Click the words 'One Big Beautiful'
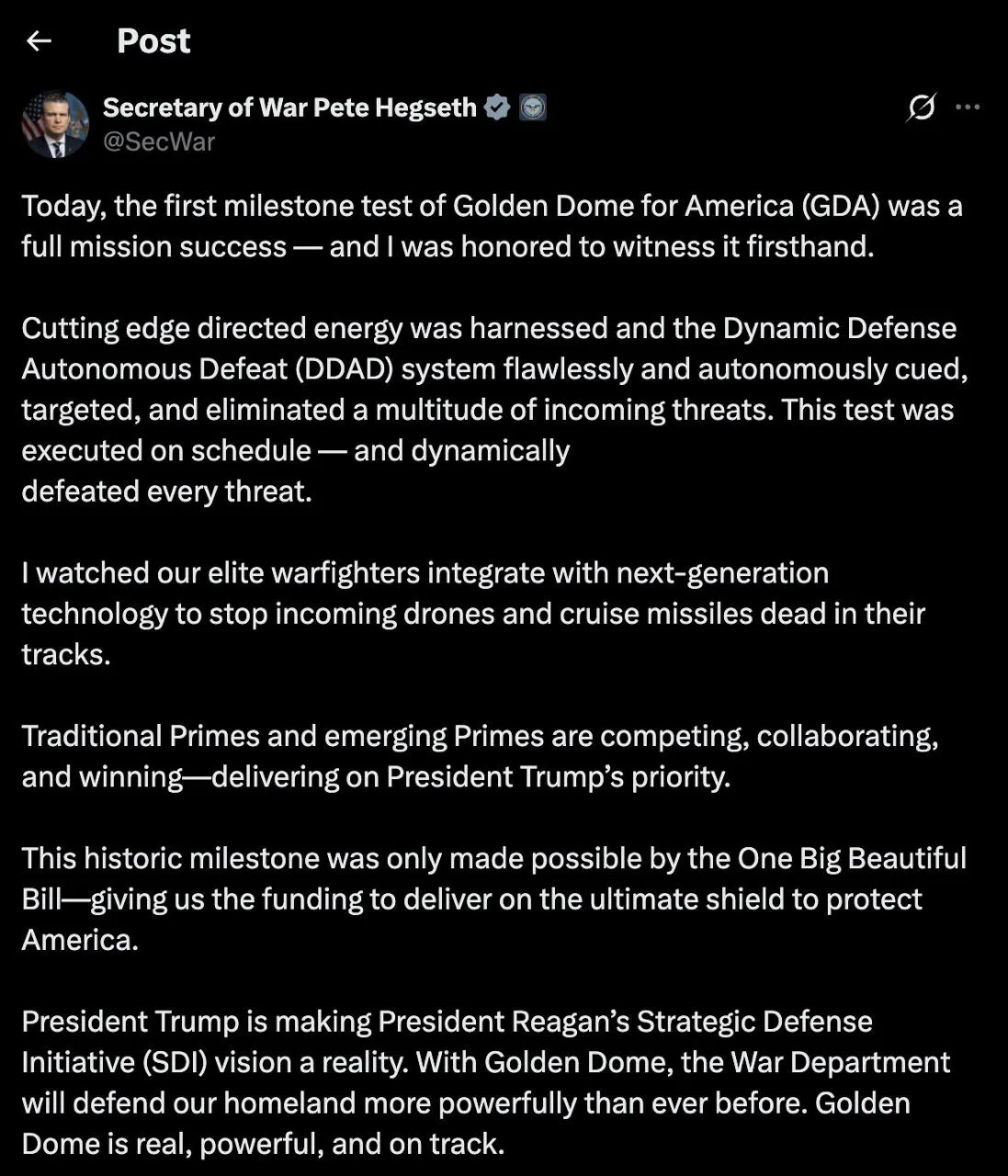 (852, 858)
